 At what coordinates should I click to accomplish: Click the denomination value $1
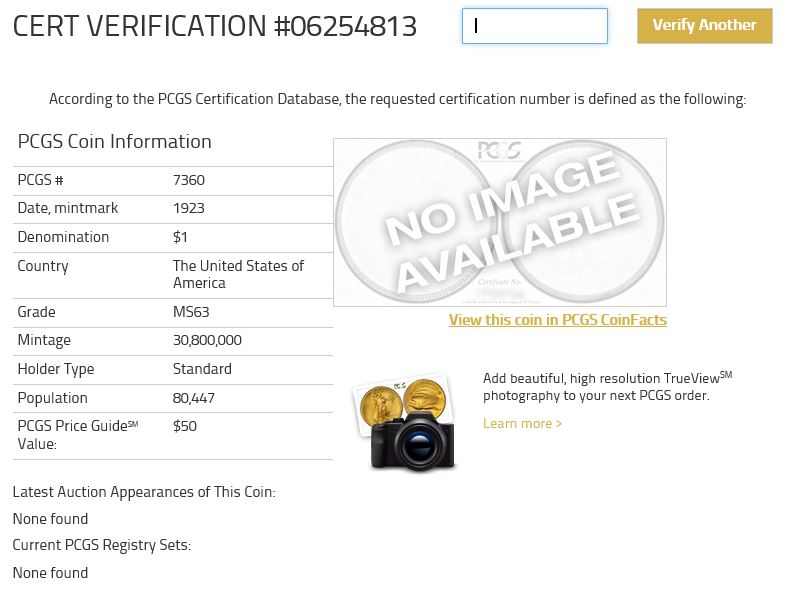tap(180, 237)
